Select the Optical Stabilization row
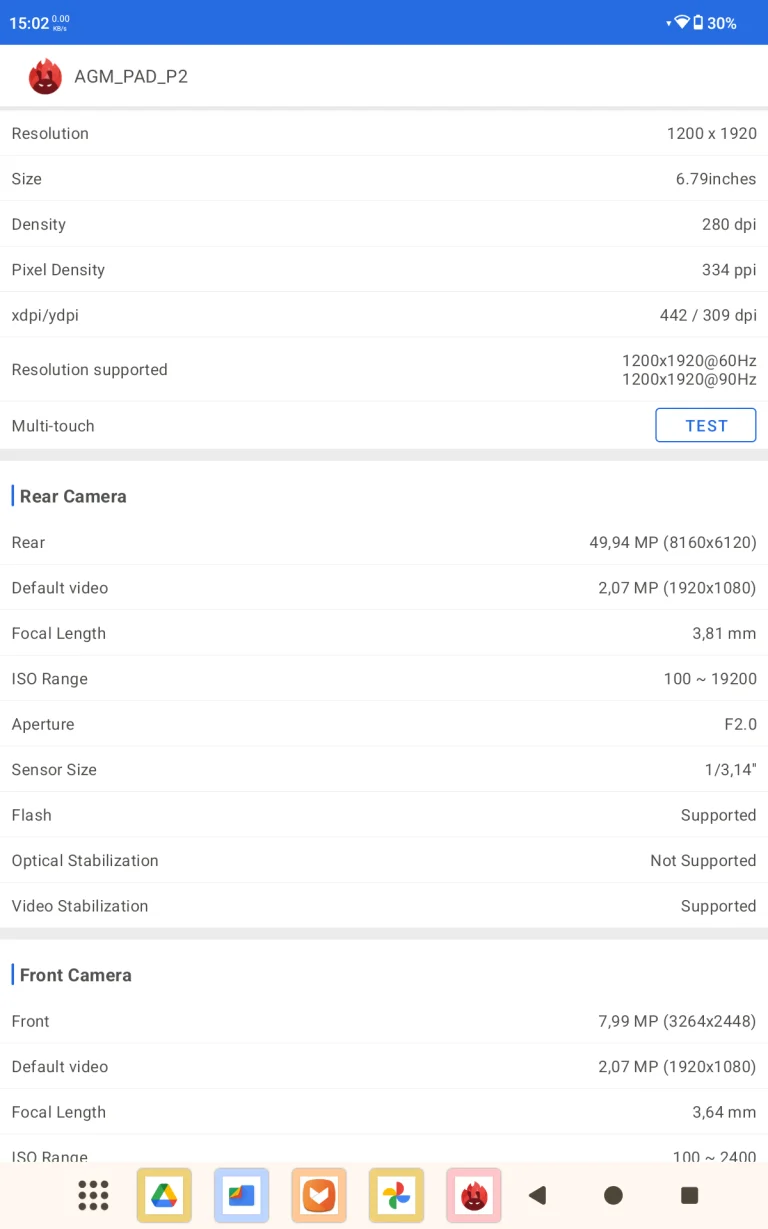 point(384,860)
